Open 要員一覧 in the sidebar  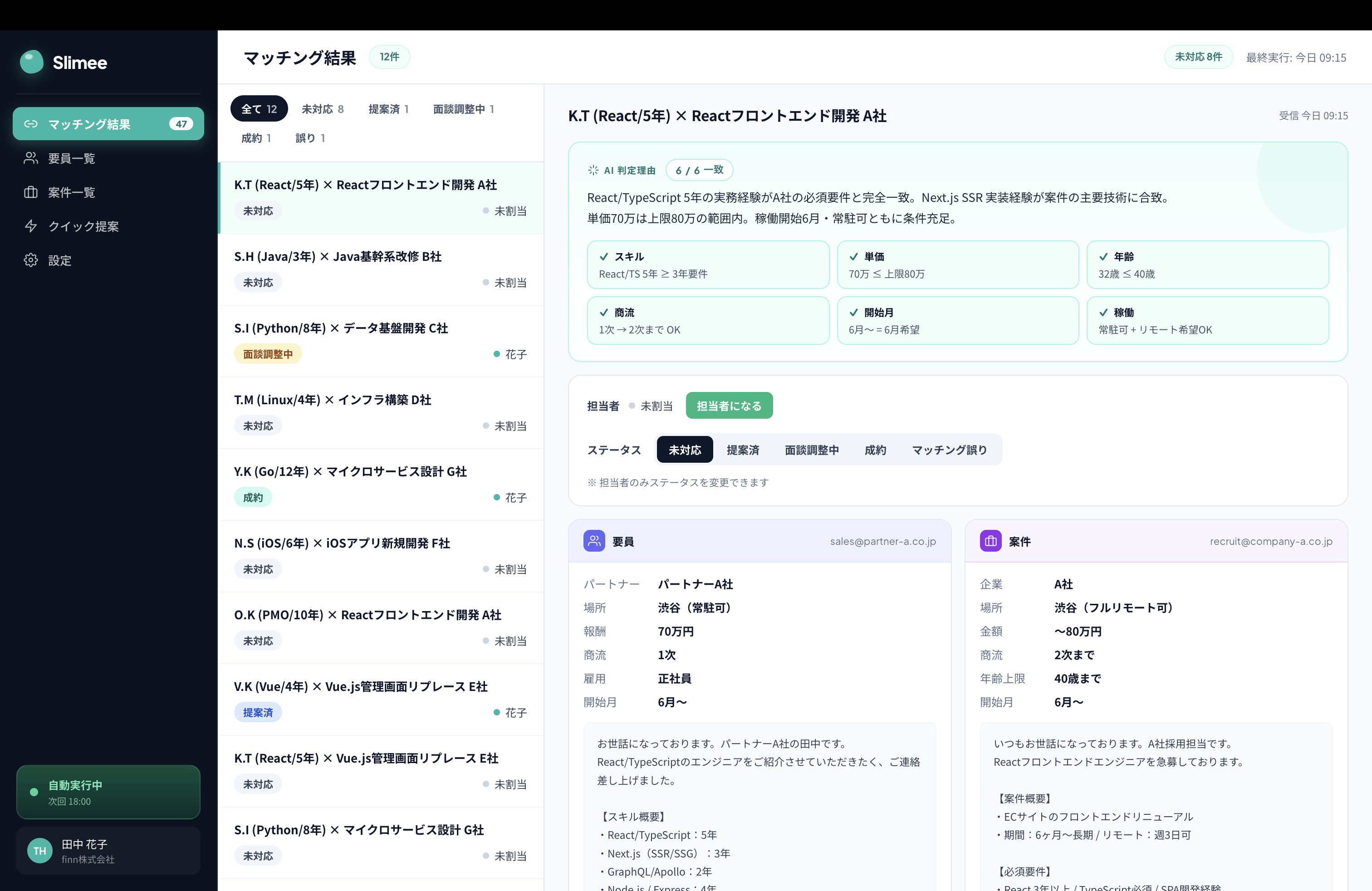[x=108, y=158]
